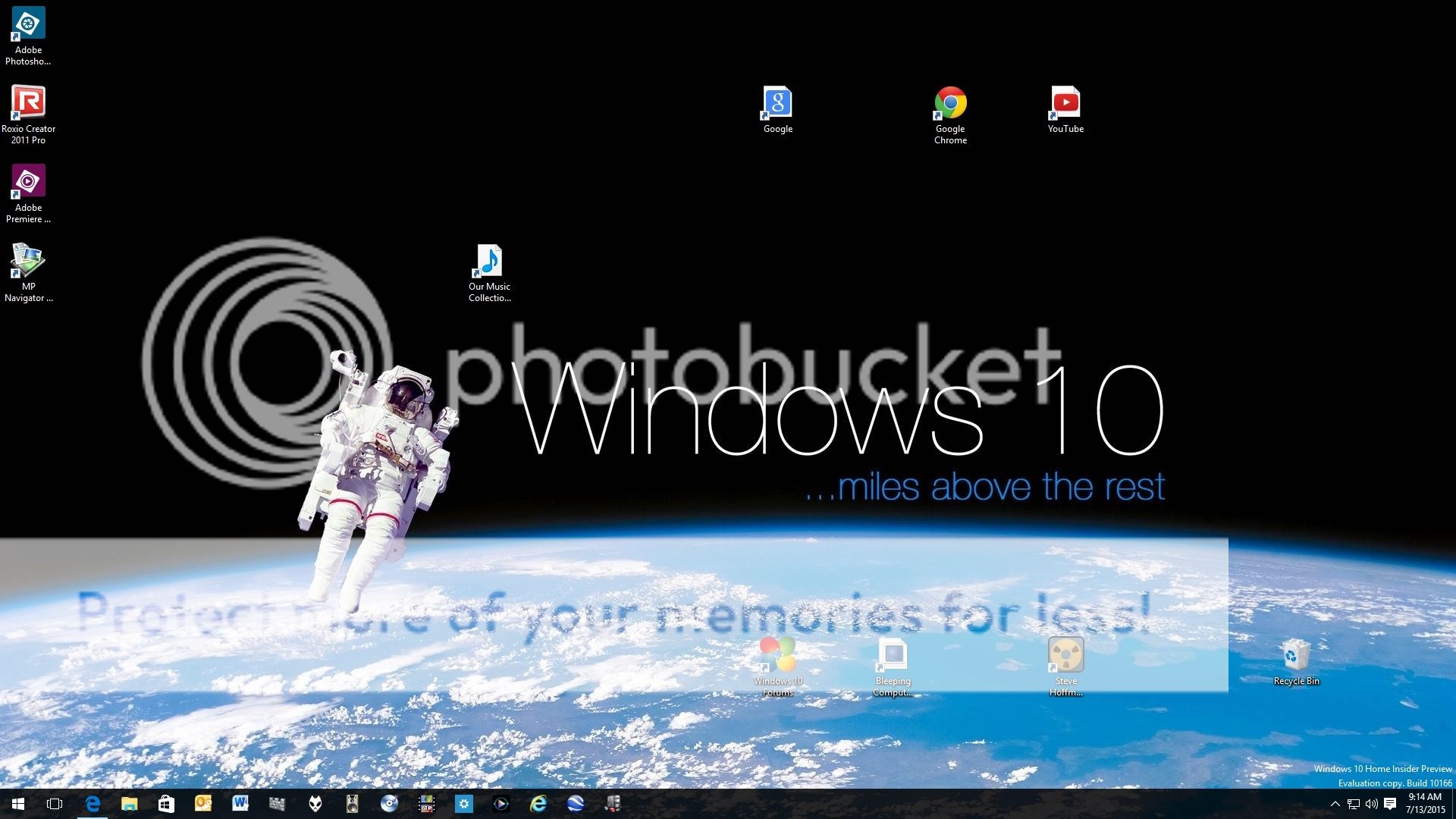Image resolution: width=1456 pixels, height=819 pixels.
Task: Open Google Earth from the taskbar
Action: click(576, 804)
